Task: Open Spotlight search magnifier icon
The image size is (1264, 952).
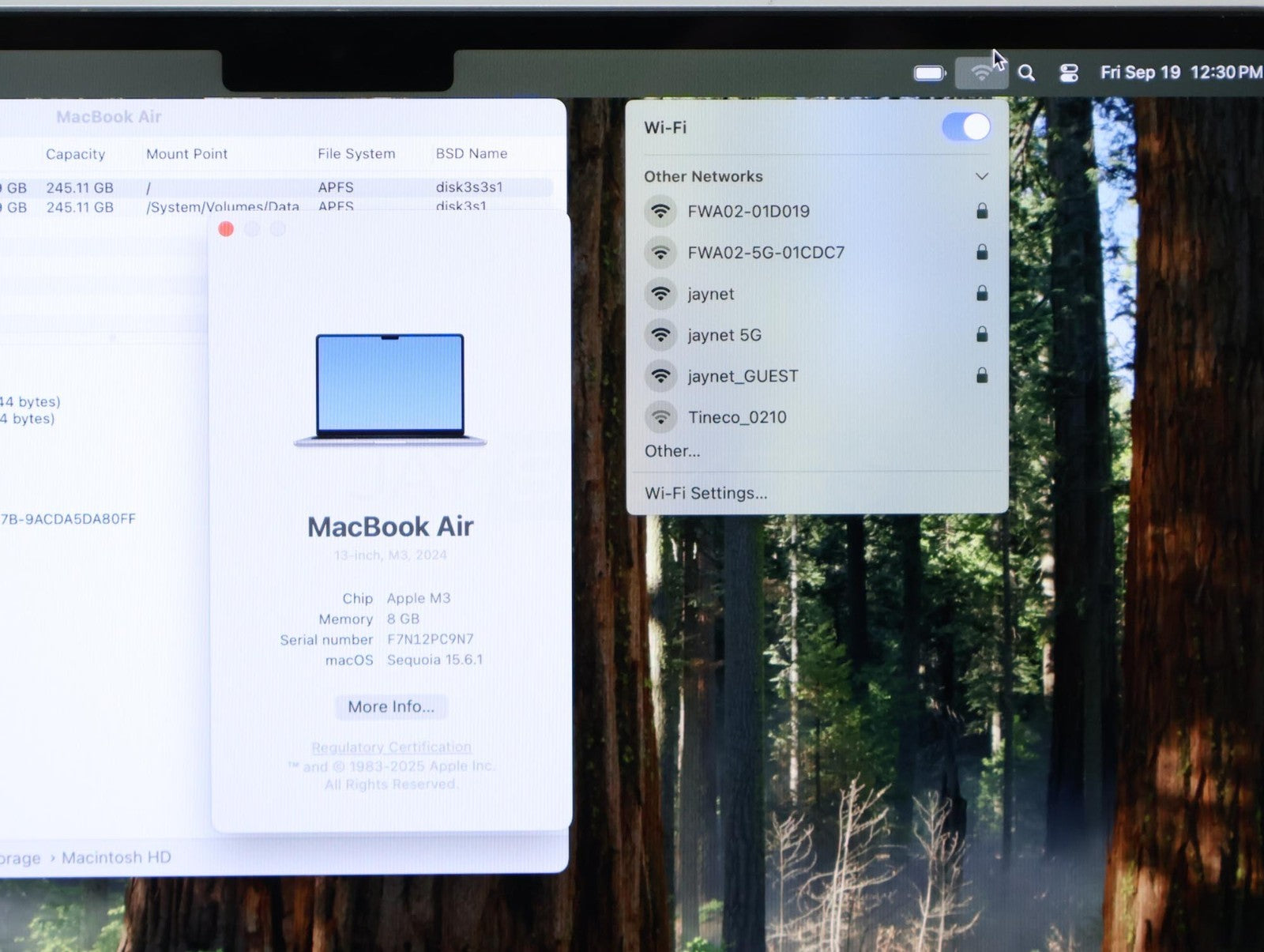Action: (x=1026, y=73)
